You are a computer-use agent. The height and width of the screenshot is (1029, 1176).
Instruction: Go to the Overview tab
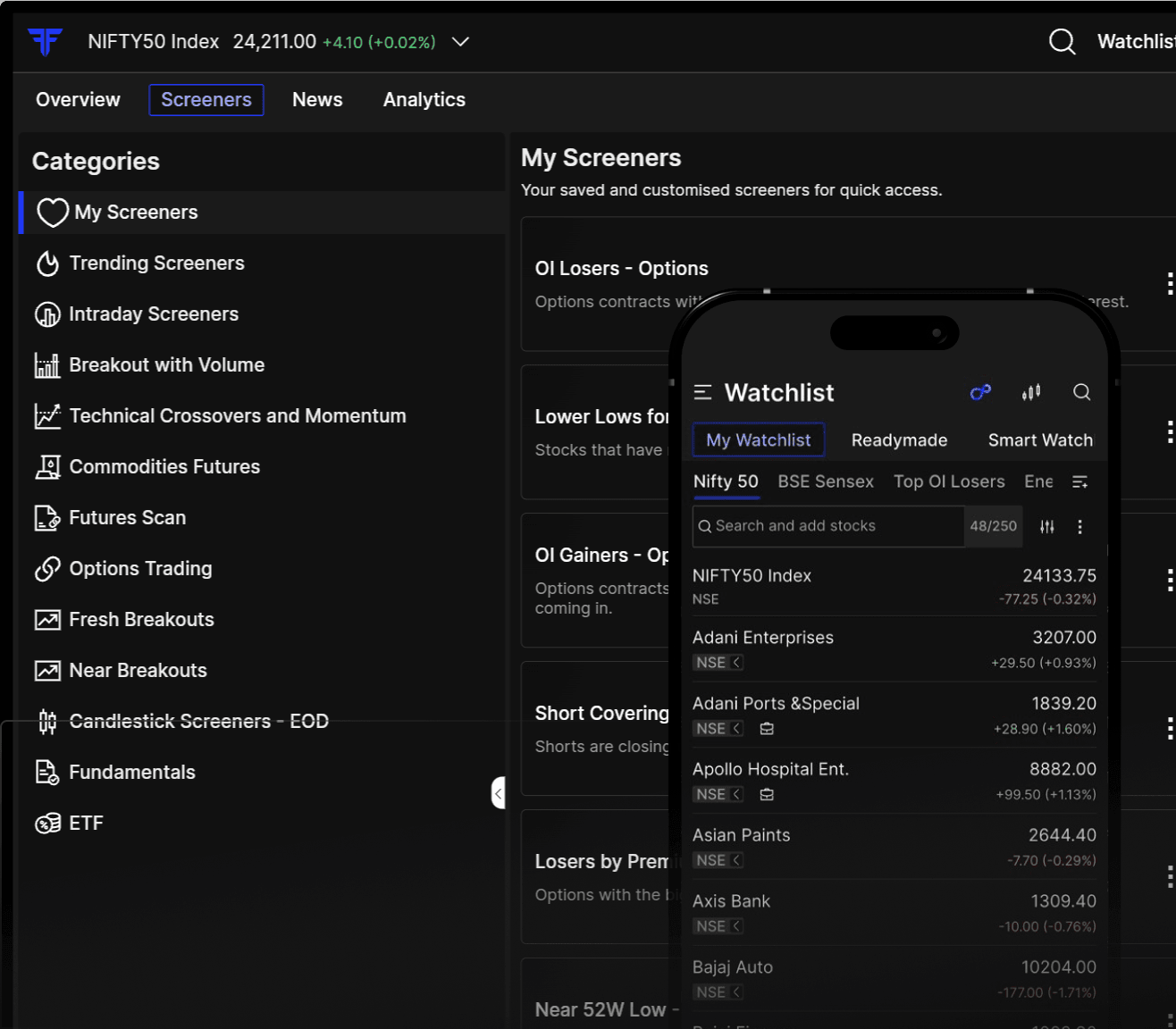coord(78,100)
